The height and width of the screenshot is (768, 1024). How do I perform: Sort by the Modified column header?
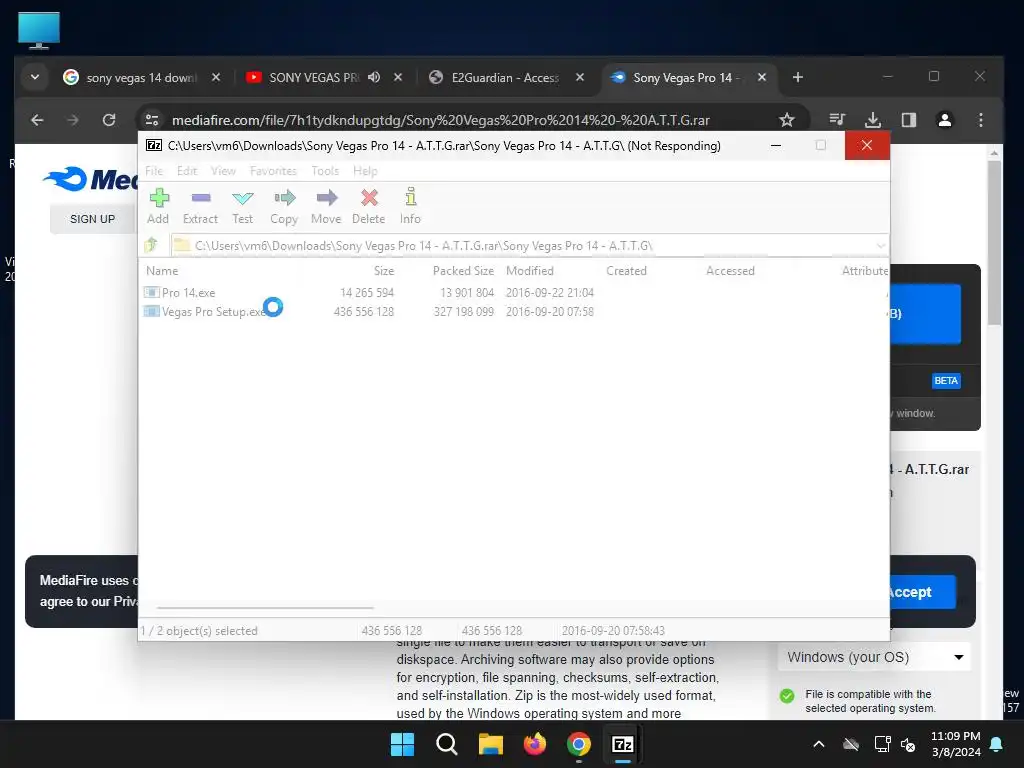pos(530,270)
